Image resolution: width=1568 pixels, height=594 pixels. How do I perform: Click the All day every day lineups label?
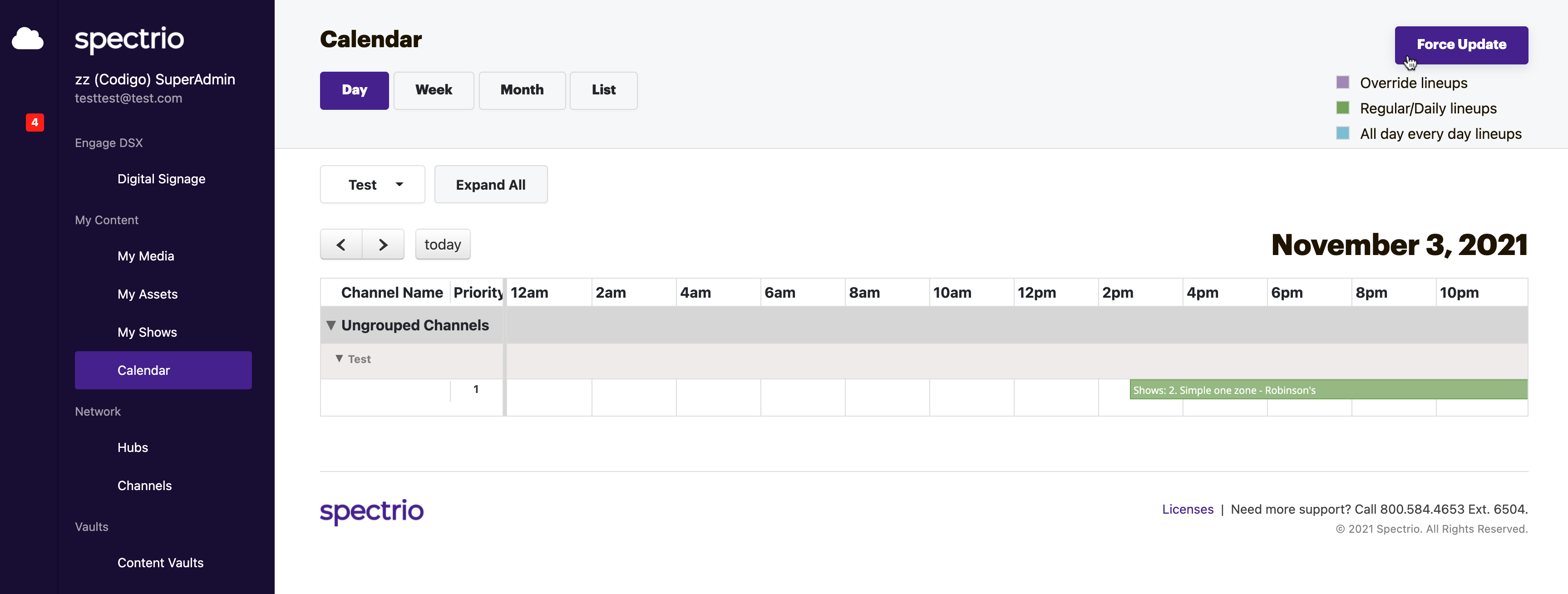[1441, 134]
